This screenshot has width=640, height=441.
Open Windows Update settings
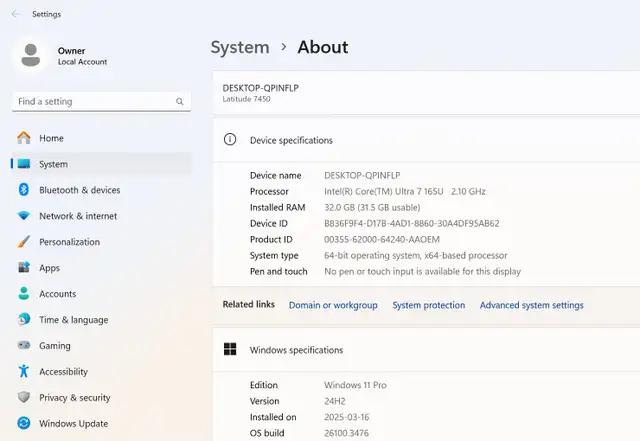tap(101, 423)
